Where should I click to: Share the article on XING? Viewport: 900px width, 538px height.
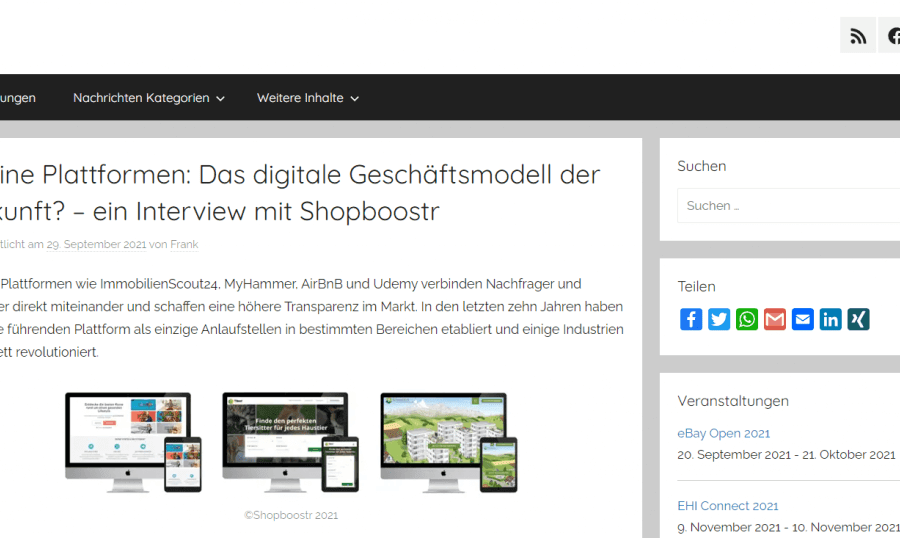click(858, 319)
